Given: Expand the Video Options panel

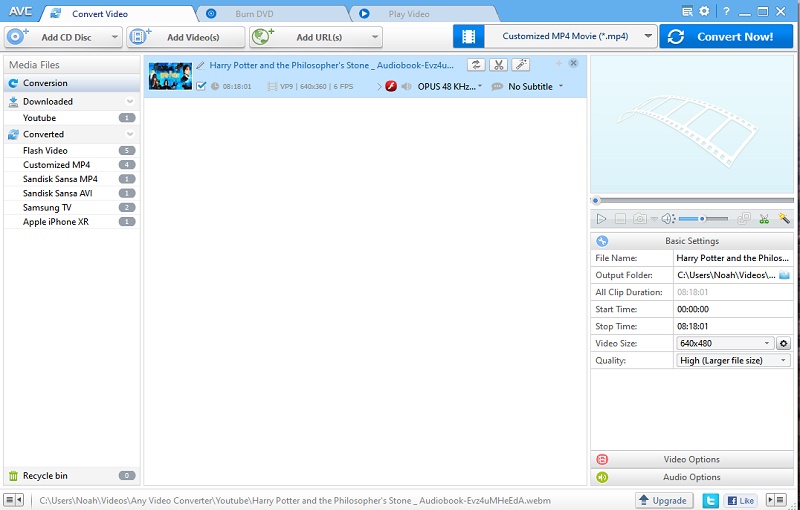Looking at the screenshot, I should [692, 460].
